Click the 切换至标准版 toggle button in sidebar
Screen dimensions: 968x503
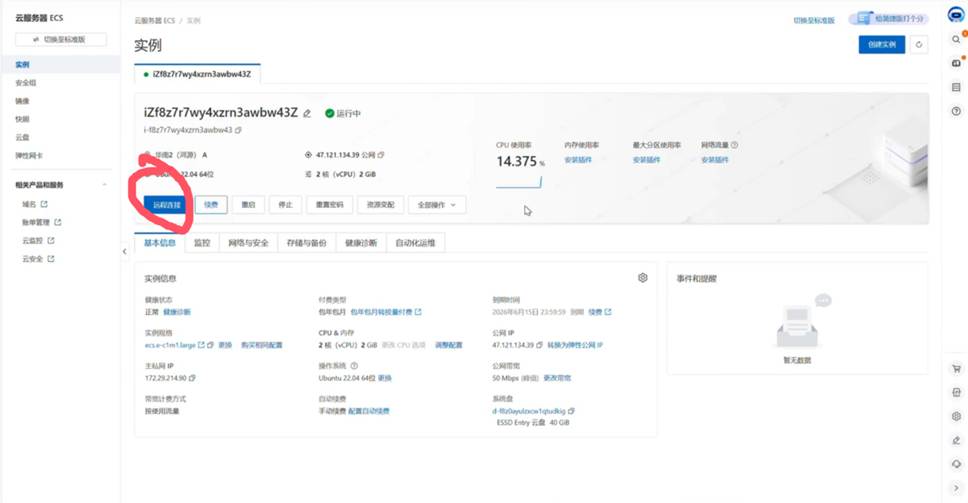click(x=60, y=39)
